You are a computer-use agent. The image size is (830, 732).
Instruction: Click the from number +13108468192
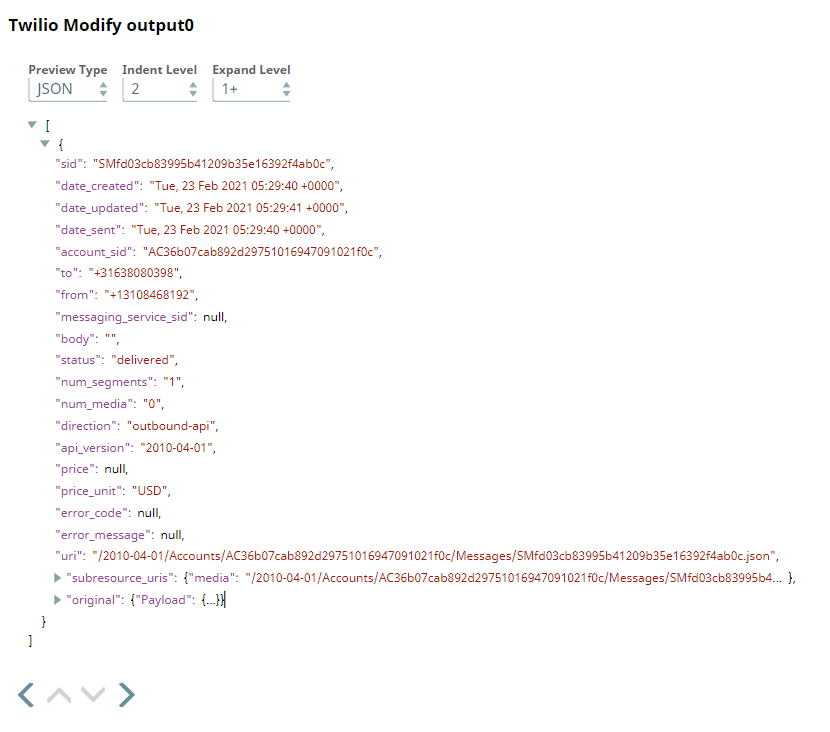click(149, 295)
